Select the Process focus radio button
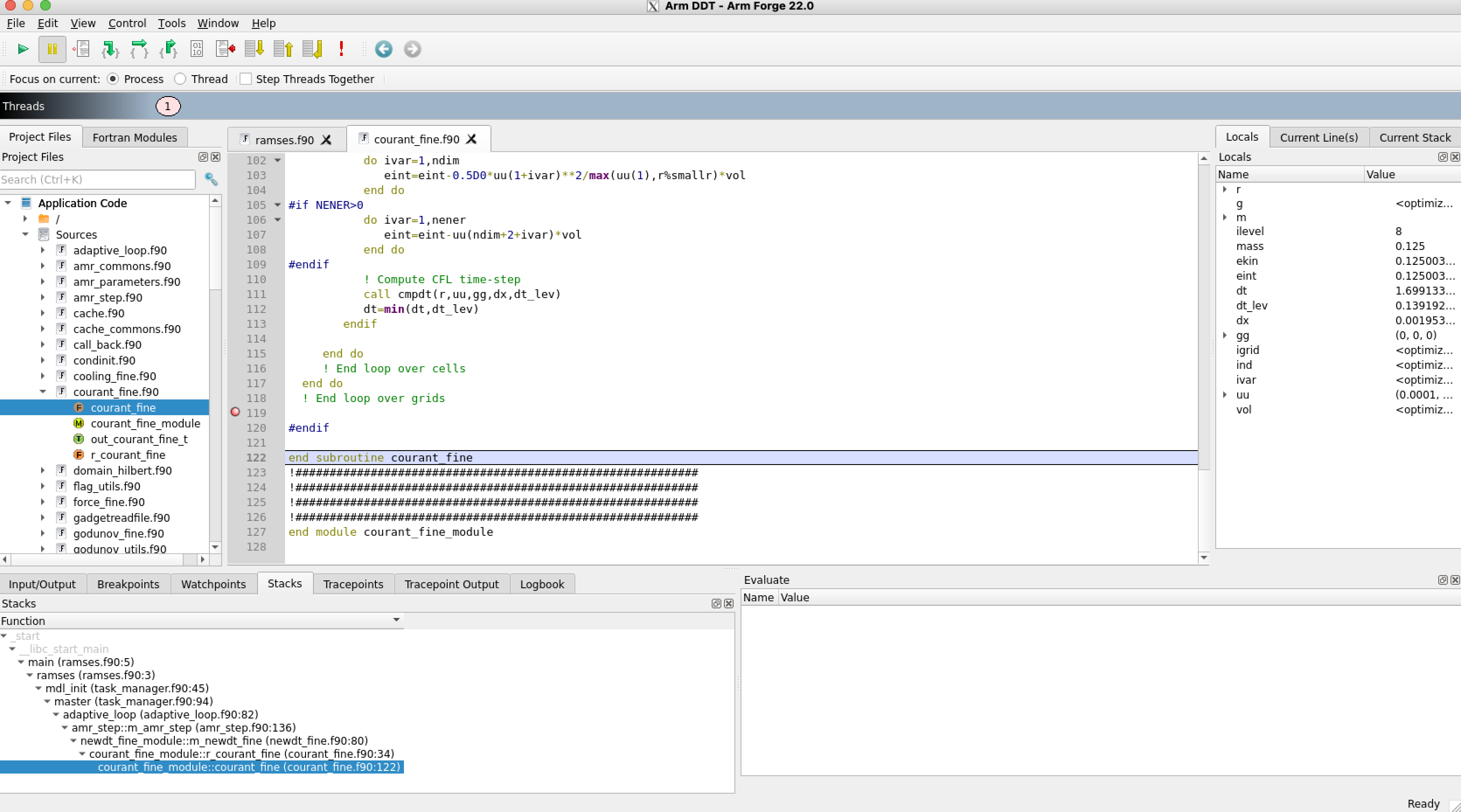 (113, 79)
